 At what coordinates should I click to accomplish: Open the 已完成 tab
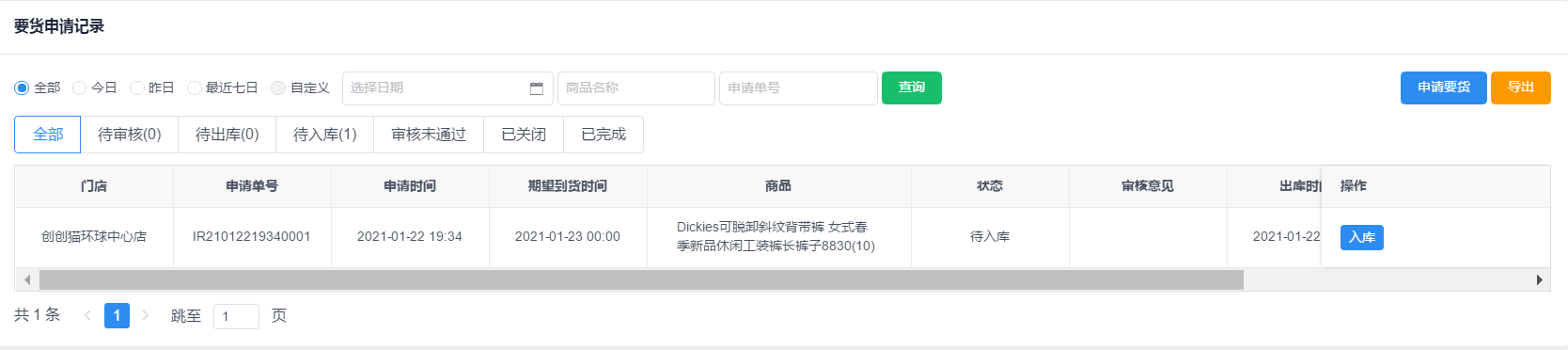604,135
